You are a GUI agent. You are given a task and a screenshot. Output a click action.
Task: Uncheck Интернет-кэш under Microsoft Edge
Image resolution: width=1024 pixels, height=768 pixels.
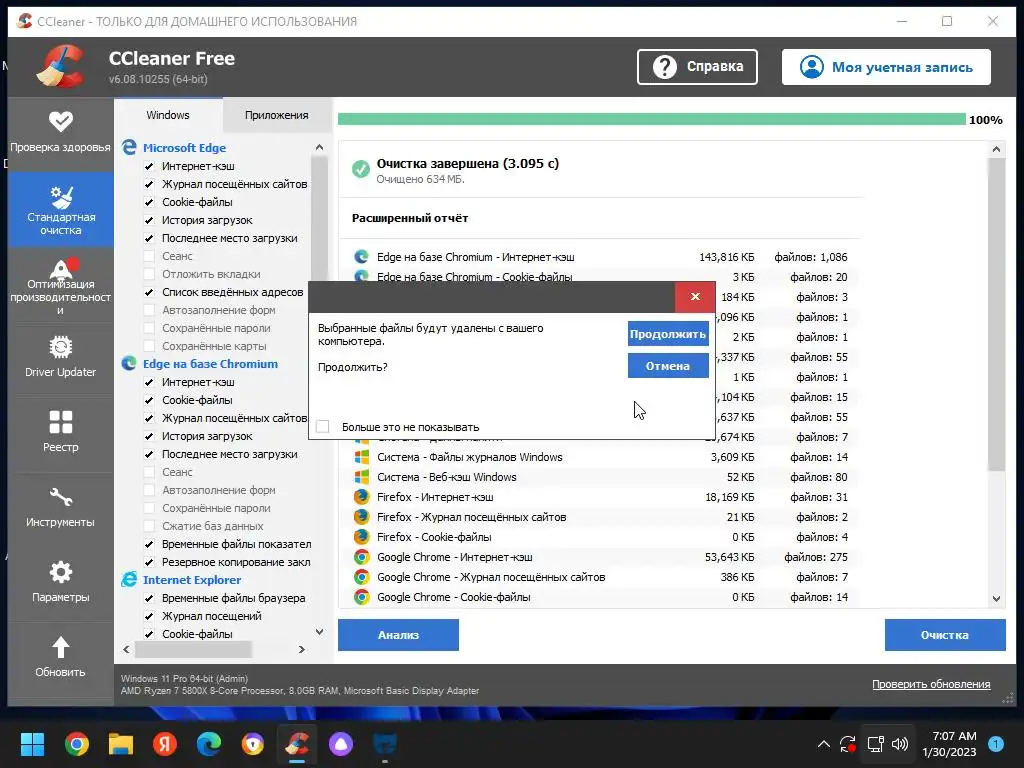(x=149, y=166)
